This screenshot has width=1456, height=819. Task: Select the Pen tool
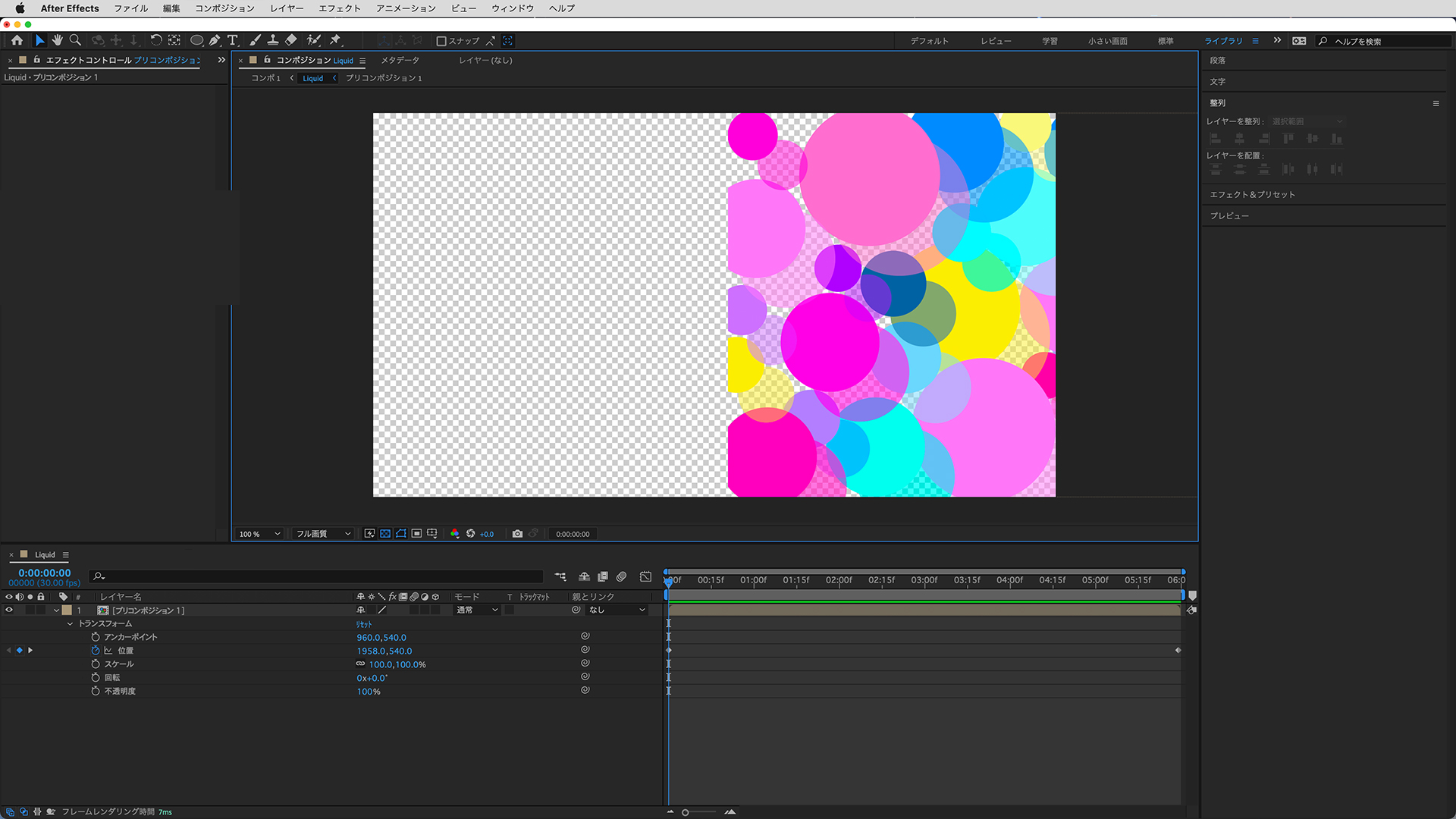(215, 40)
